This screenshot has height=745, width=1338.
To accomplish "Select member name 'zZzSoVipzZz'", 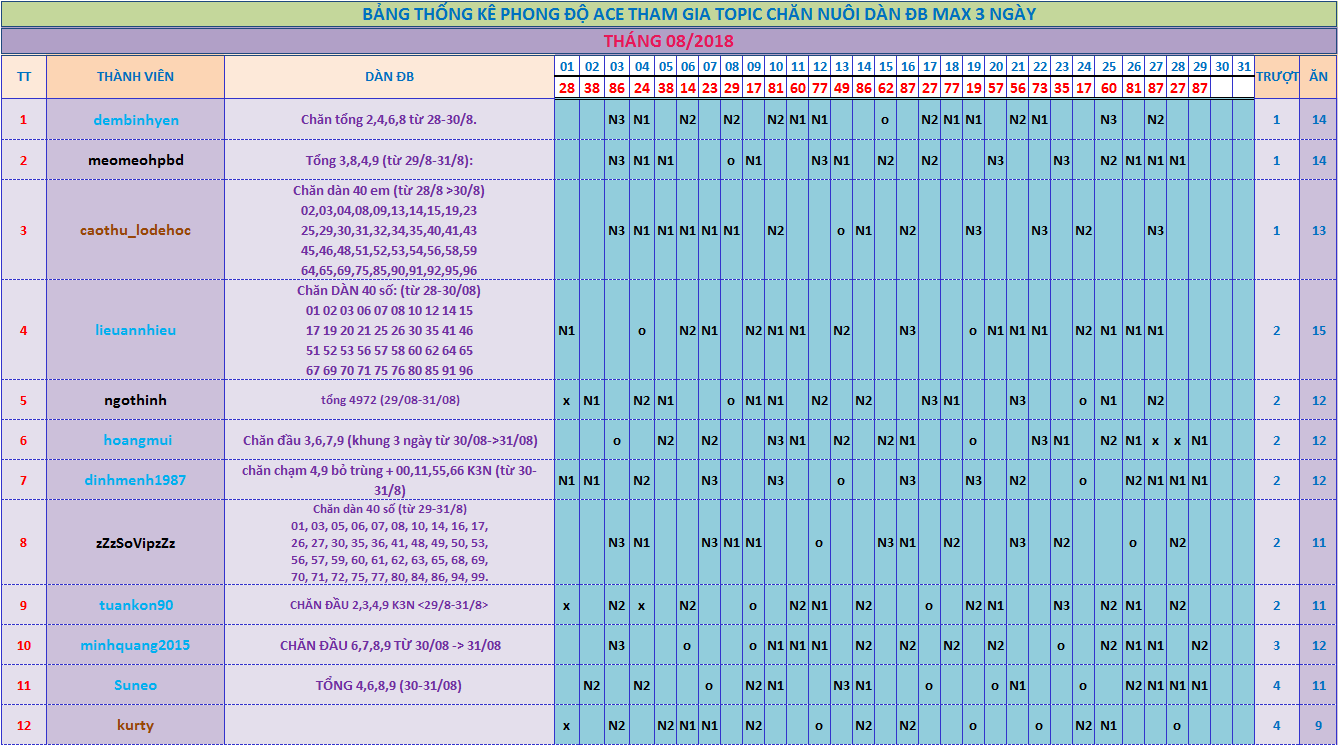I will [136, 543].
